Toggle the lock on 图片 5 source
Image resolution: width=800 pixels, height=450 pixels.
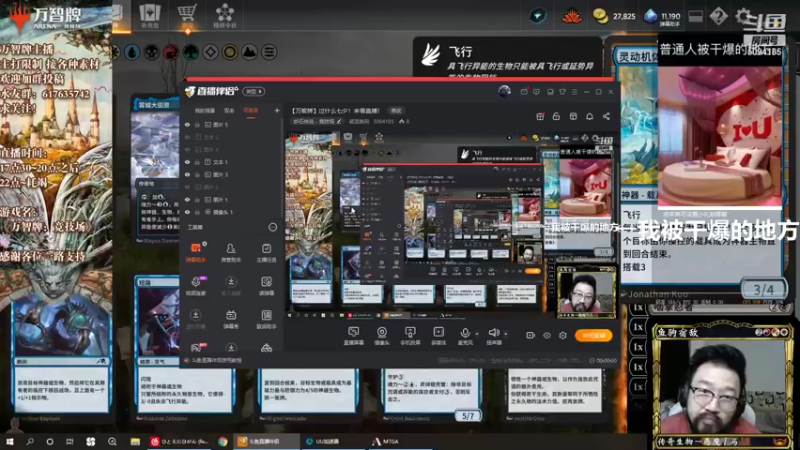click(x=197, y=124)
